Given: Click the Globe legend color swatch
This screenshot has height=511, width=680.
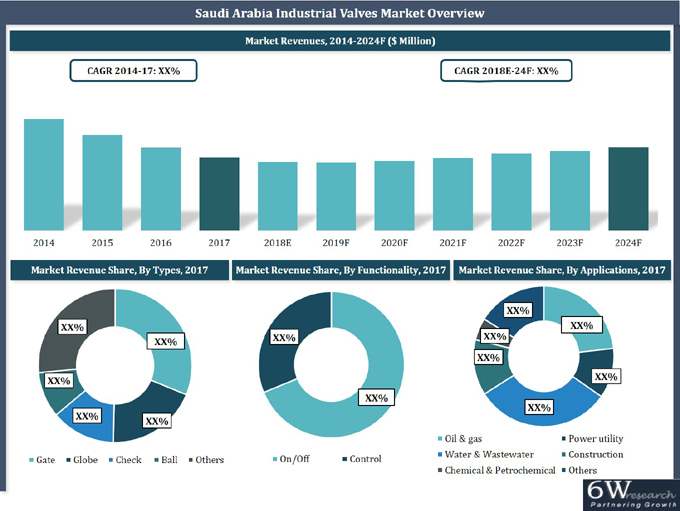Looking at the screenshot, I should [x=69, y=460].
